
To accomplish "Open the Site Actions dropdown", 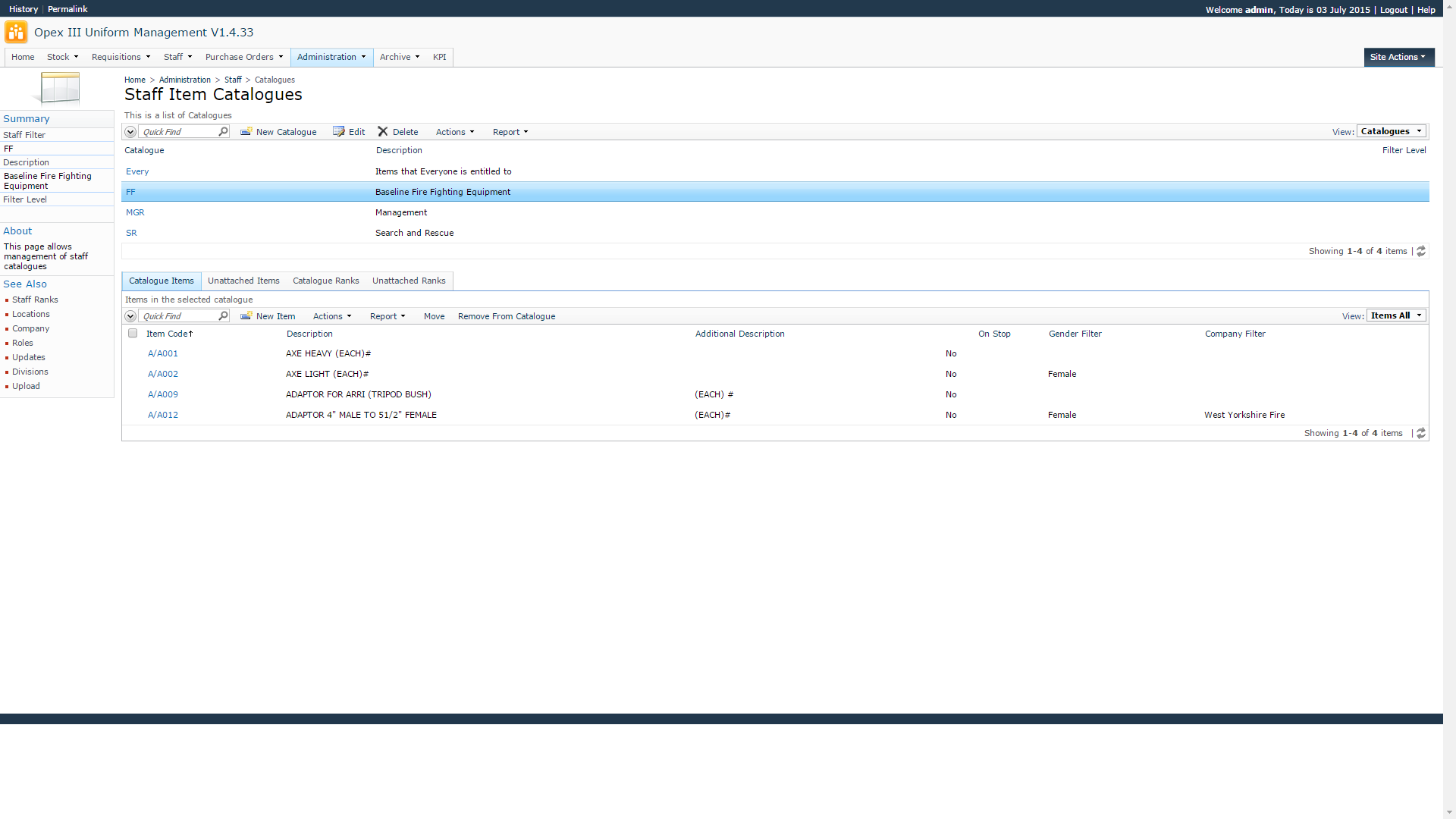I will 1398,57.
